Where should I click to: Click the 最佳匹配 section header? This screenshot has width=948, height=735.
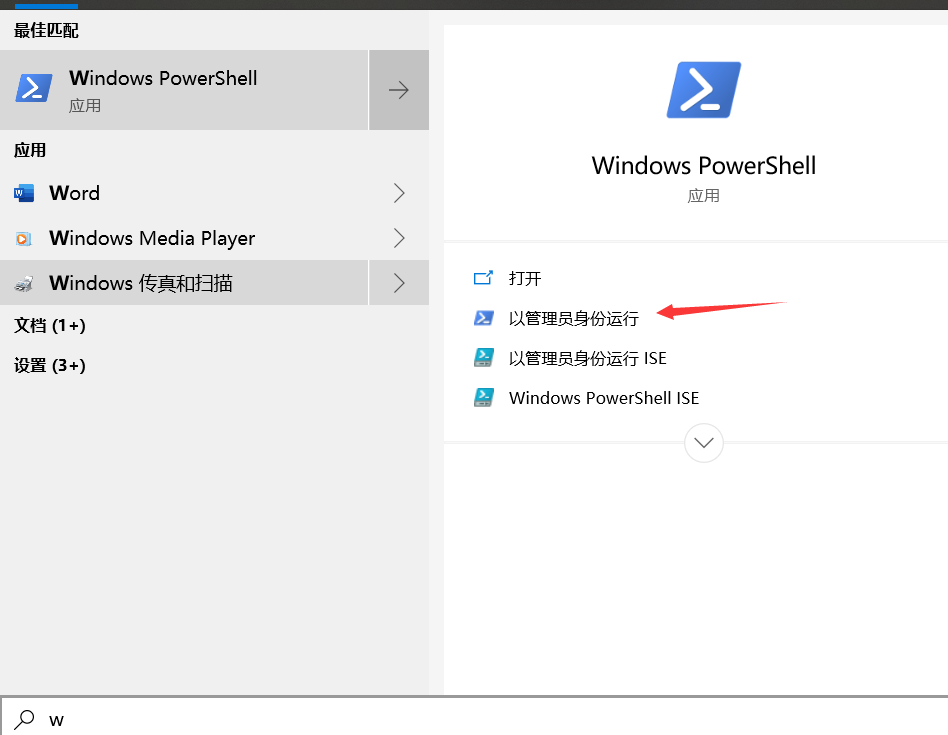pos(47,31)
